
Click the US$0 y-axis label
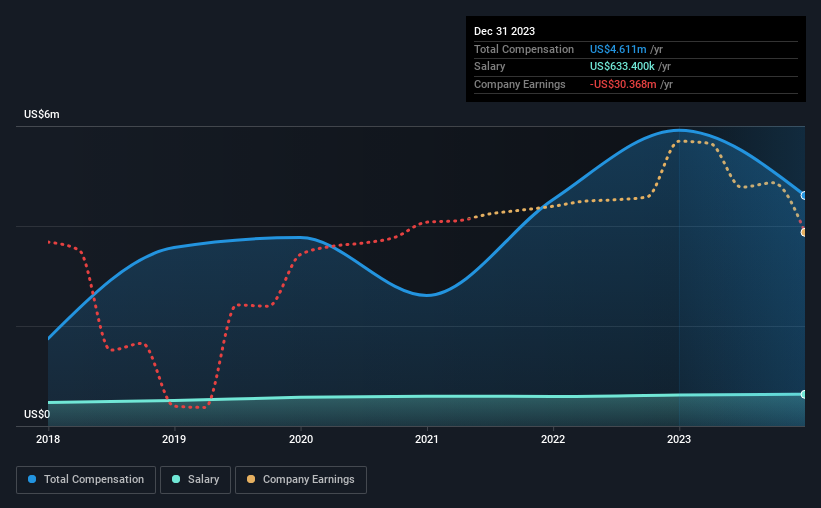[37, 414]
